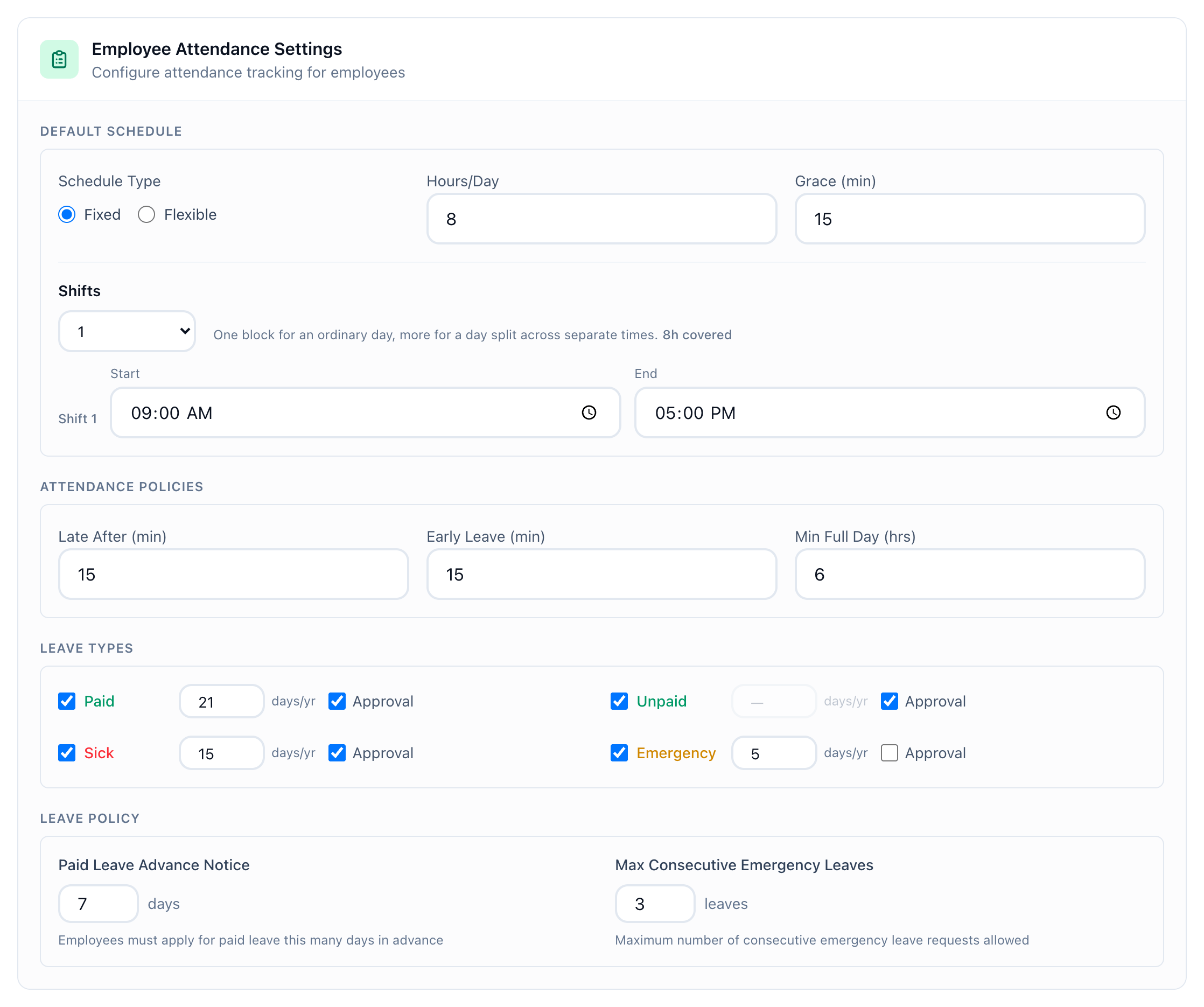This screenshot has width=1204, height=1007.
Task: Click the Max Consecutive Emergency Leaves label
Action: click(744, 865)
